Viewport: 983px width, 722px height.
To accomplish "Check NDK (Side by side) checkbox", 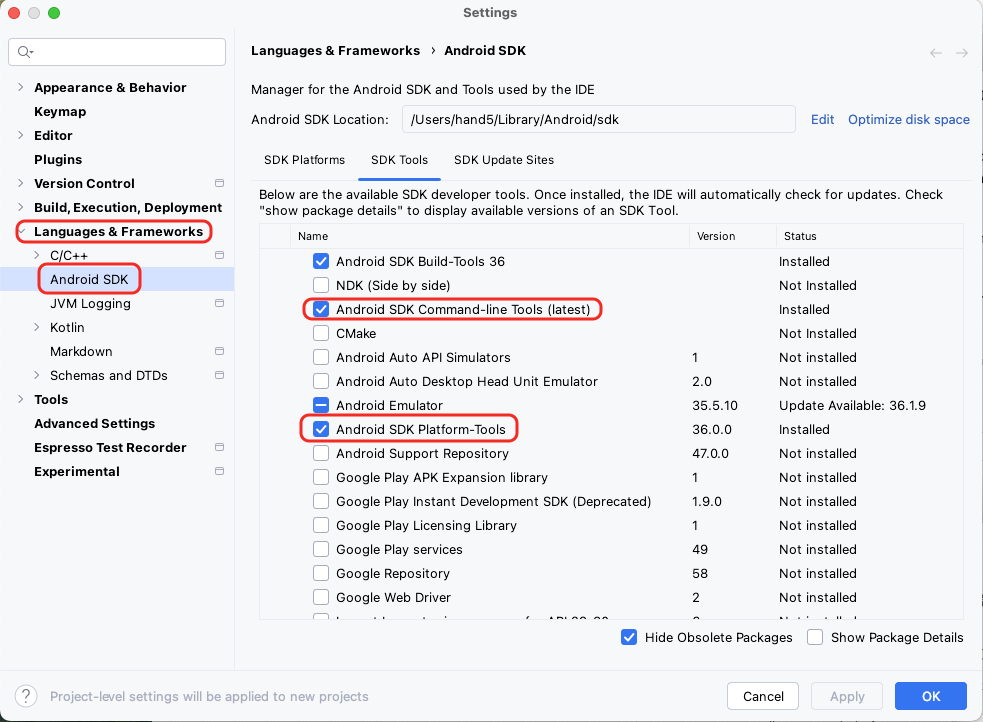I will click(321, 285).
